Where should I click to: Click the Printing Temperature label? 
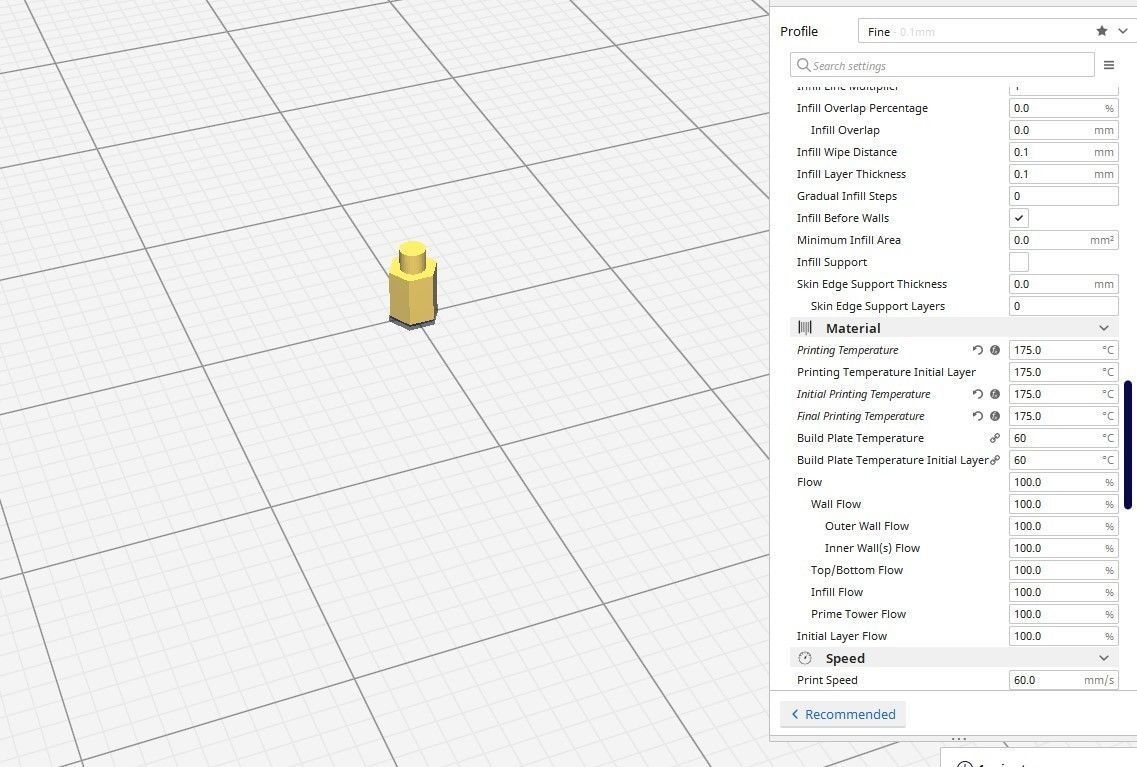click(847, 350)
